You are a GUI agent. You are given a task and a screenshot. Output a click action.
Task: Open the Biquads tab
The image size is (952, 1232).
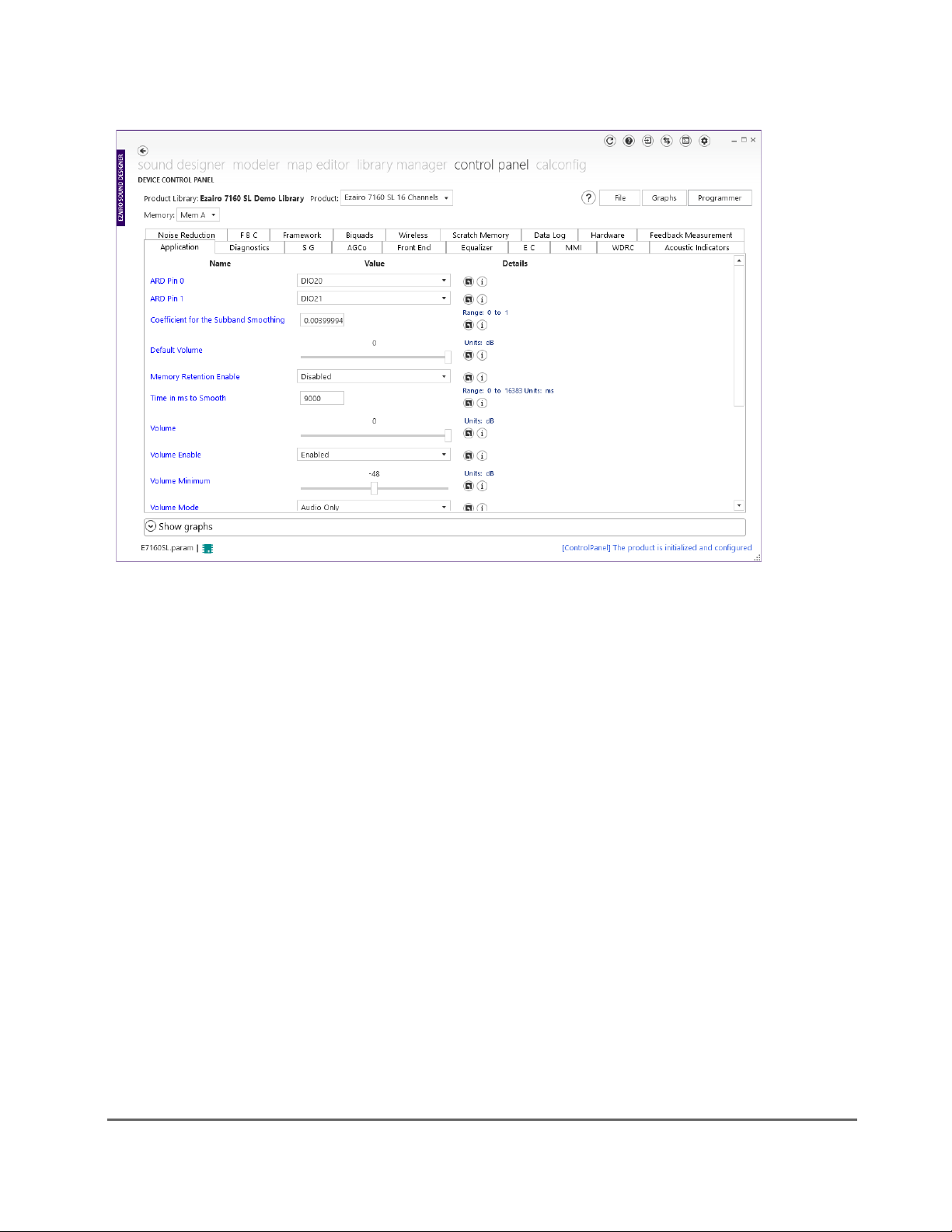pyautogui.click(x=359, y=235)
